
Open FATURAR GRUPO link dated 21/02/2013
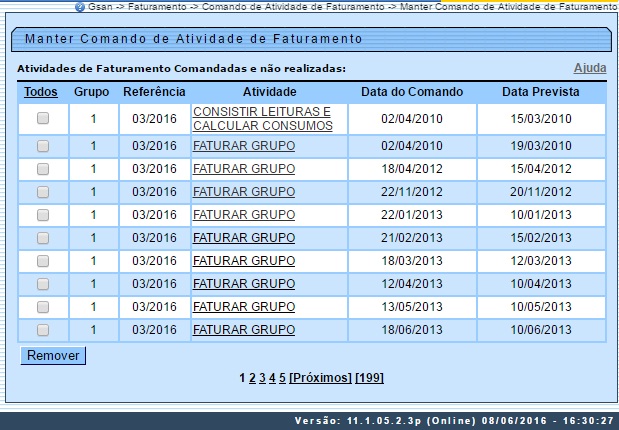(x=244, y=238)
